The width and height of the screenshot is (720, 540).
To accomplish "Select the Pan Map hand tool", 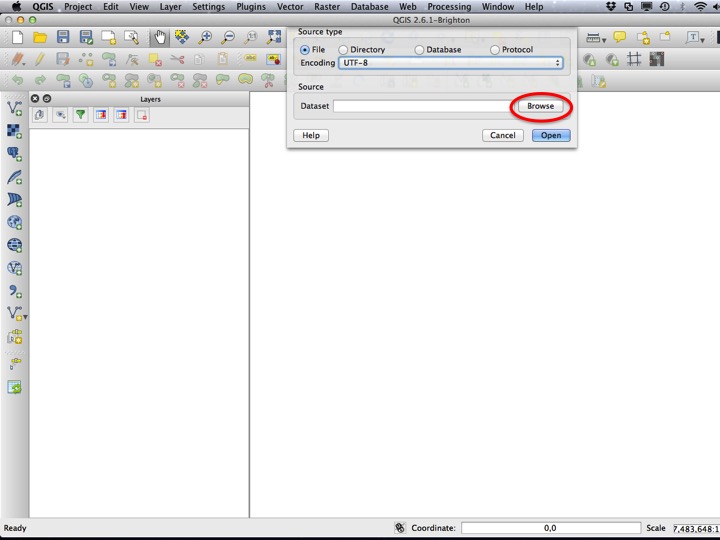I will [x=159, y=37].
